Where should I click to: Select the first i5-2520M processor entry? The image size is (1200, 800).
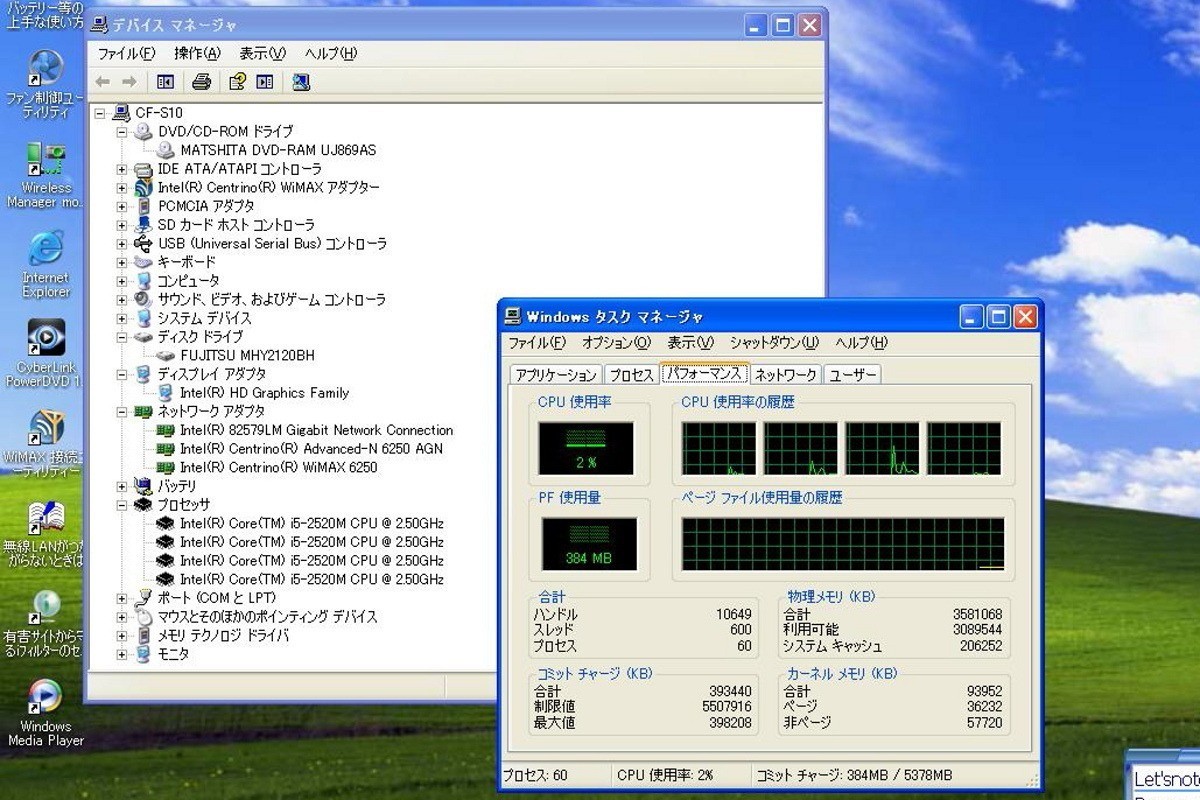pyautogui.click(x=312, y=523)
